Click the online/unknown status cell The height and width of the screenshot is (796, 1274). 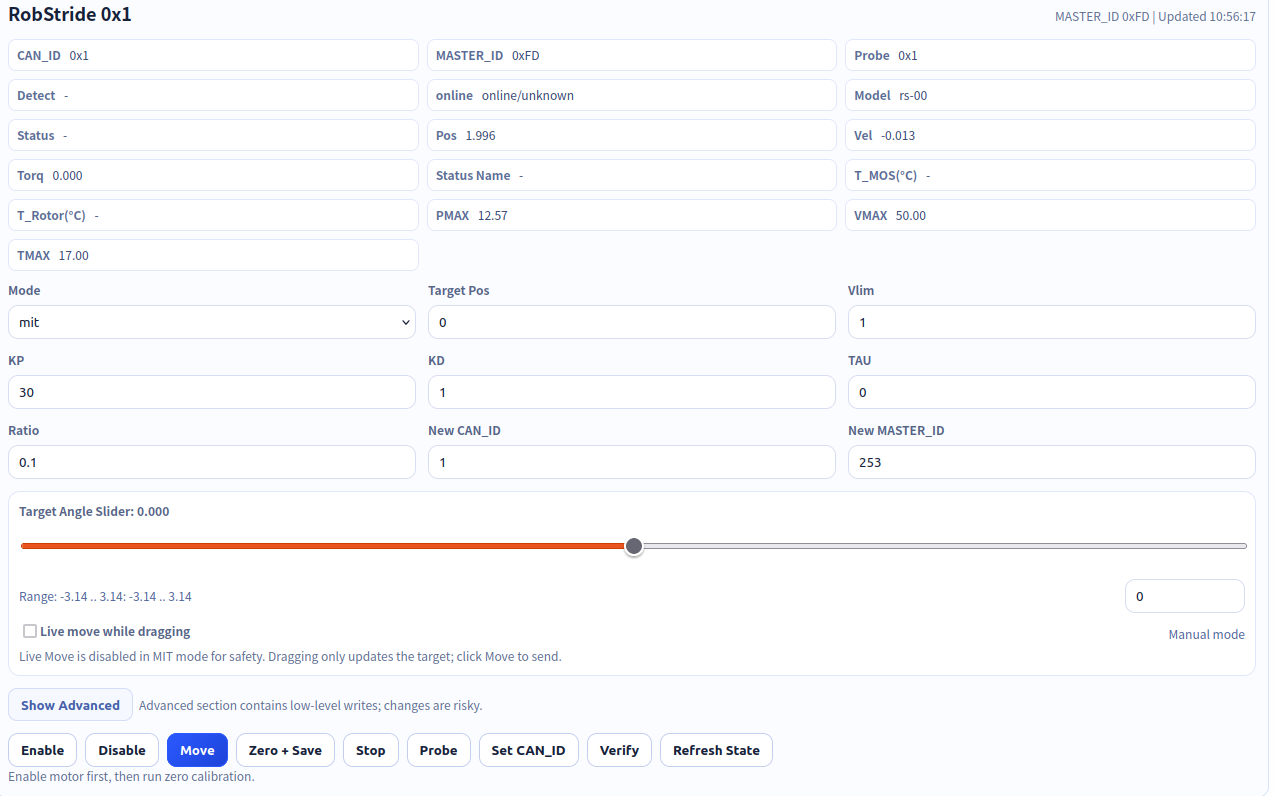632,95
